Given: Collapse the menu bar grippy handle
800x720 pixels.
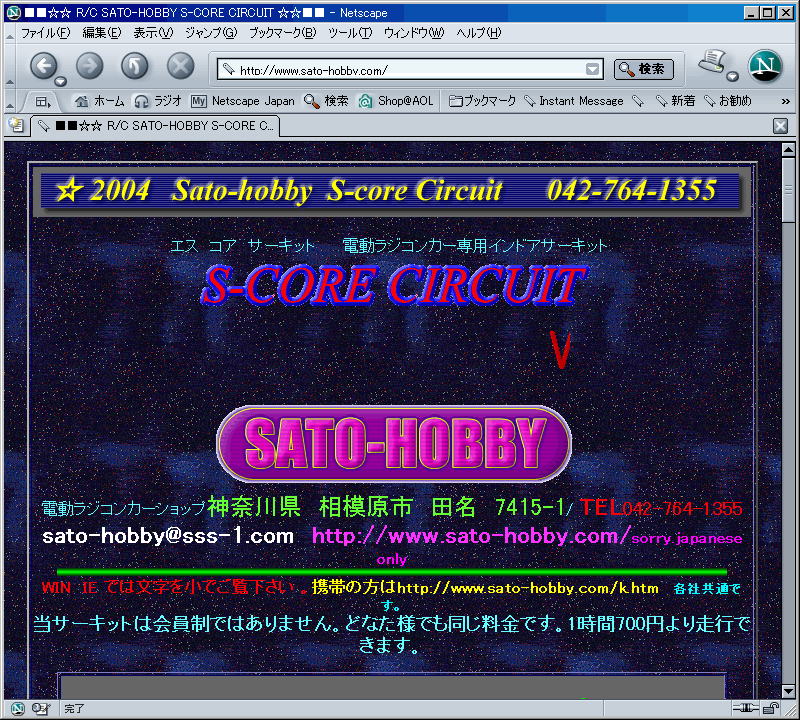Looking at the screenshot, I should [x=10, y=34].
